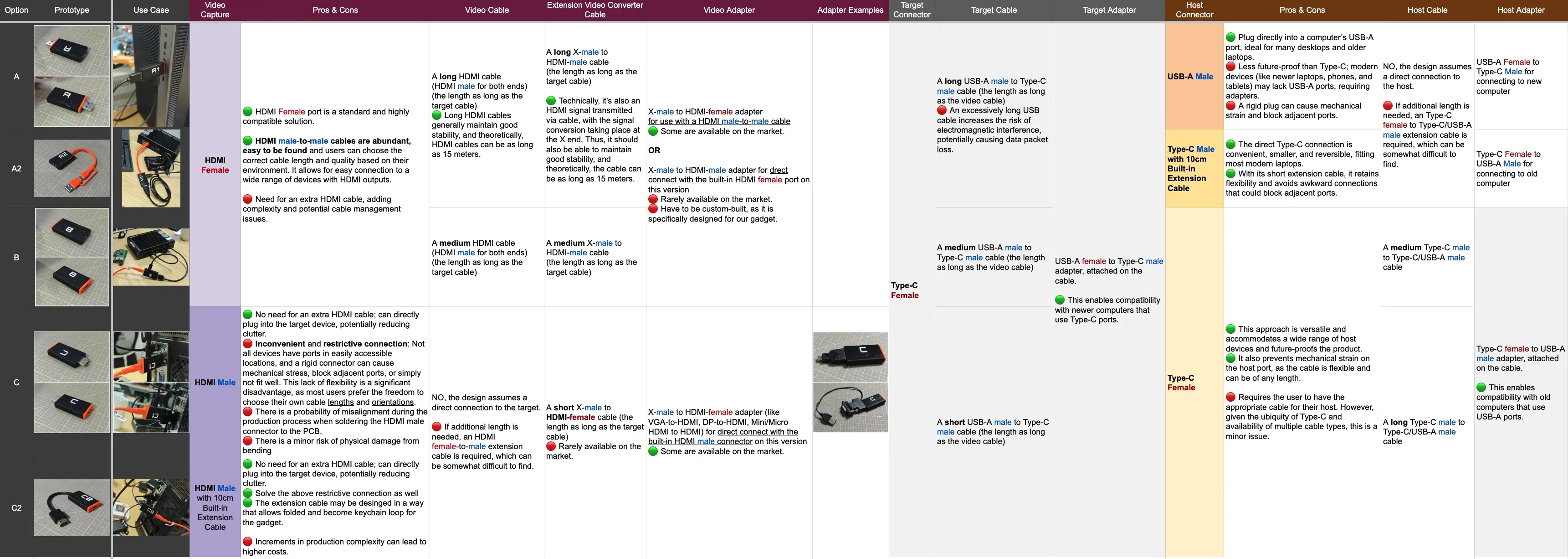1568x559 pixels.
Task: Select the Target Cable column header
Action: [x=994, y=10]
